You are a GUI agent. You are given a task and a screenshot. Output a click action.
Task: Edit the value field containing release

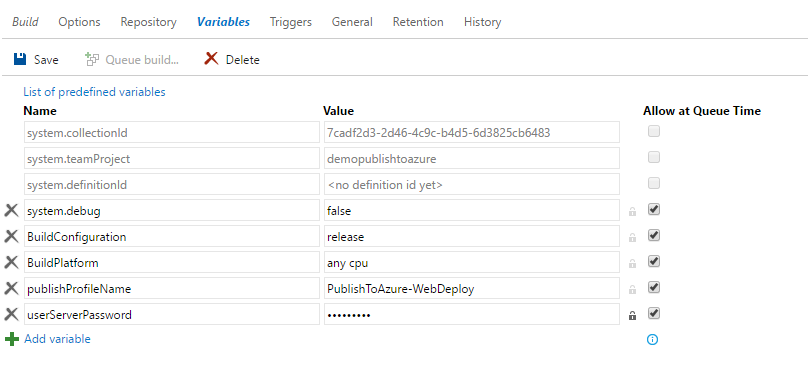[472, 236]
